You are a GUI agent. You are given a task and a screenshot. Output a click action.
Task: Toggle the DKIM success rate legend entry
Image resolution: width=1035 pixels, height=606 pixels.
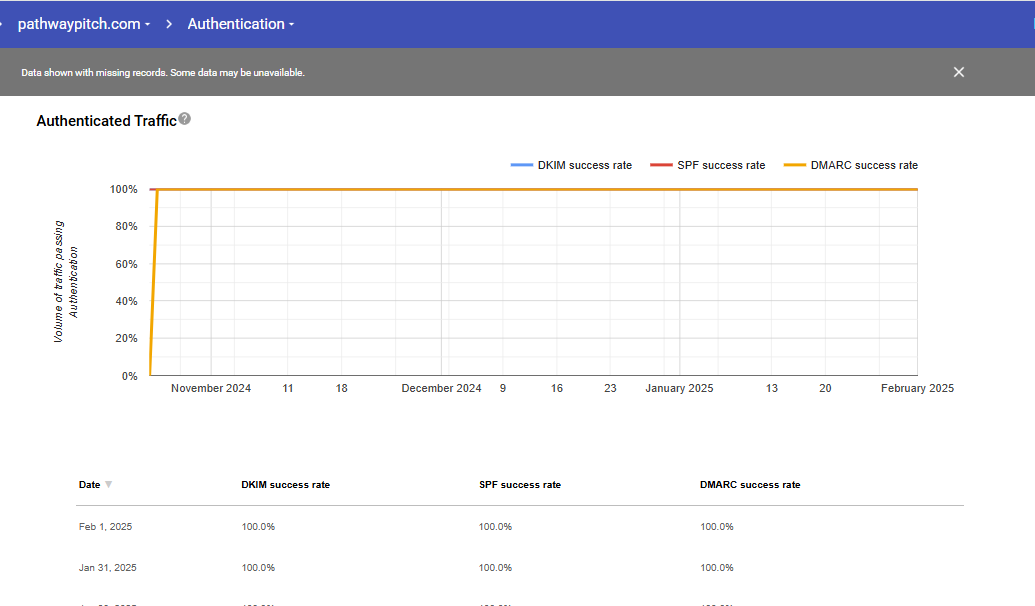572,165
